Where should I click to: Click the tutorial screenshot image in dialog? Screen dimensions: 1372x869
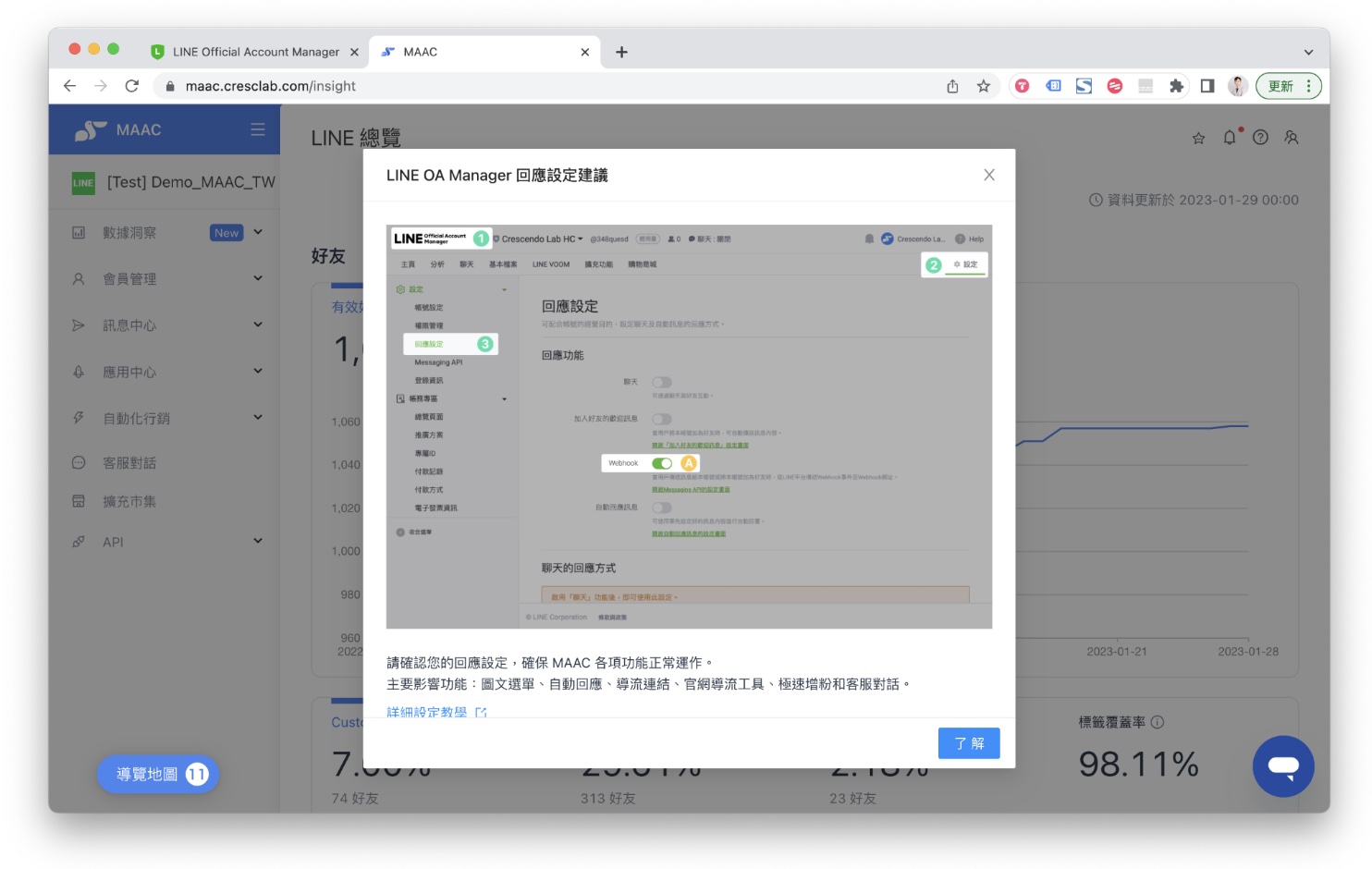[x=689, y=426]
